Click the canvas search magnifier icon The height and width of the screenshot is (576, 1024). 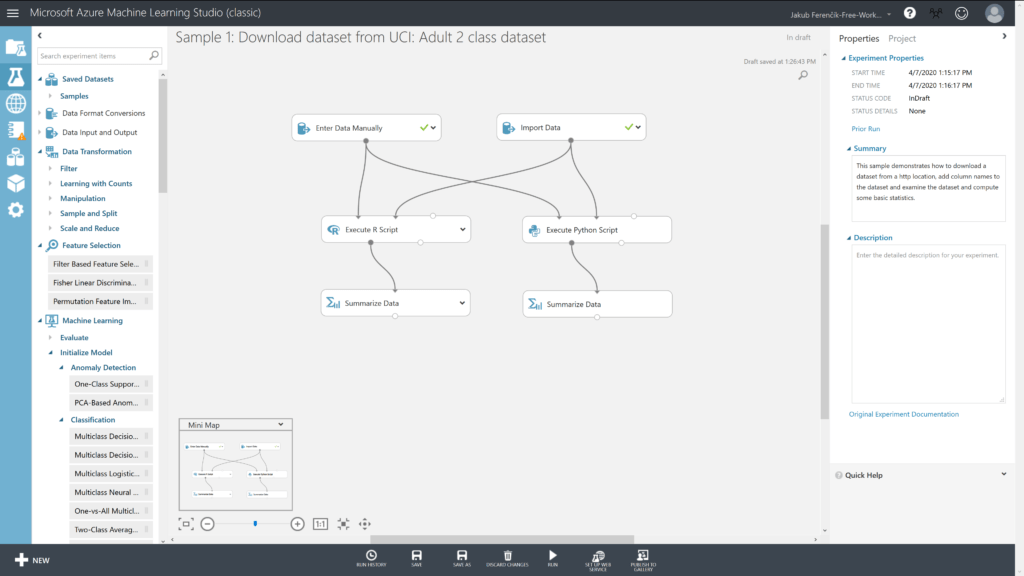click(x=803, y=75)
